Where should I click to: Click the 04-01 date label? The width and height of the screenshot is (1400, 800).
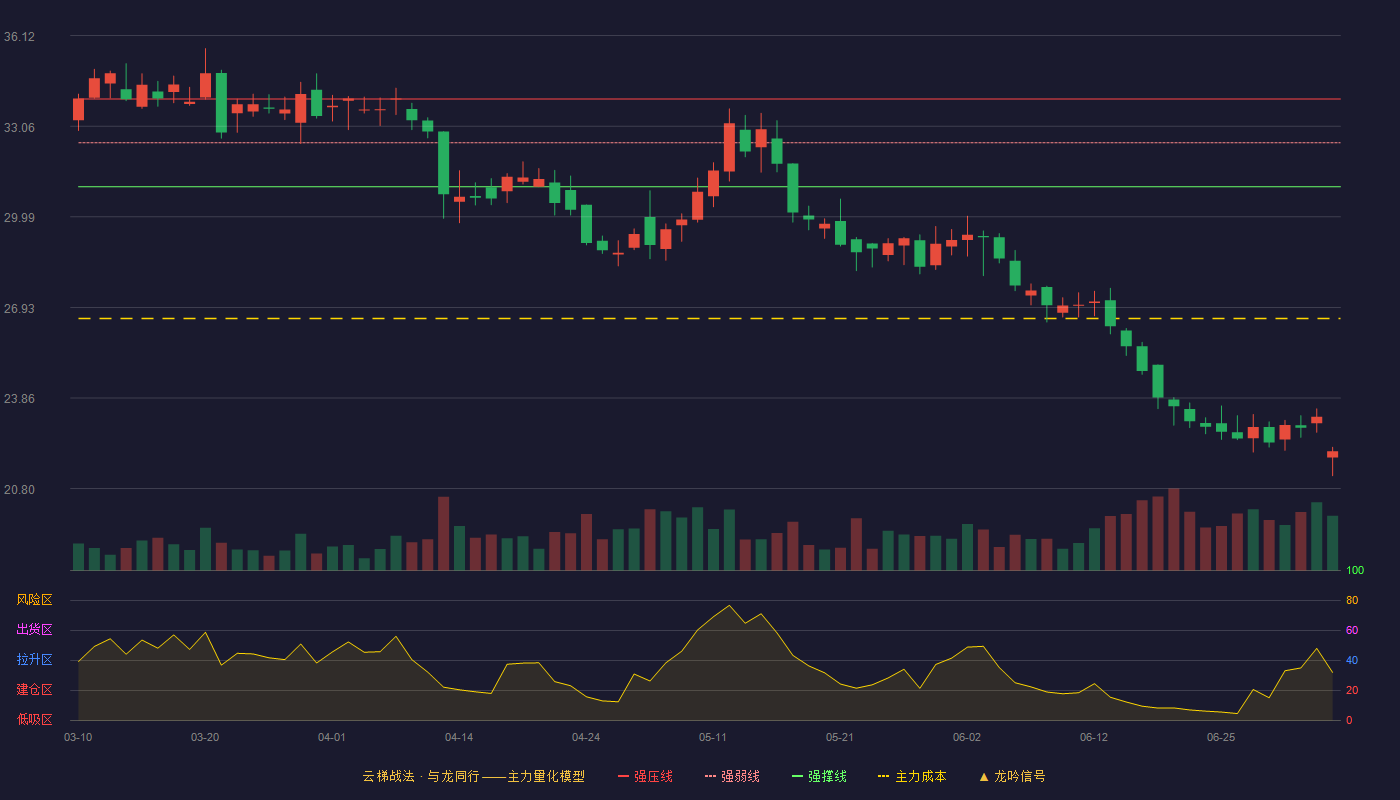coord(332,737)
